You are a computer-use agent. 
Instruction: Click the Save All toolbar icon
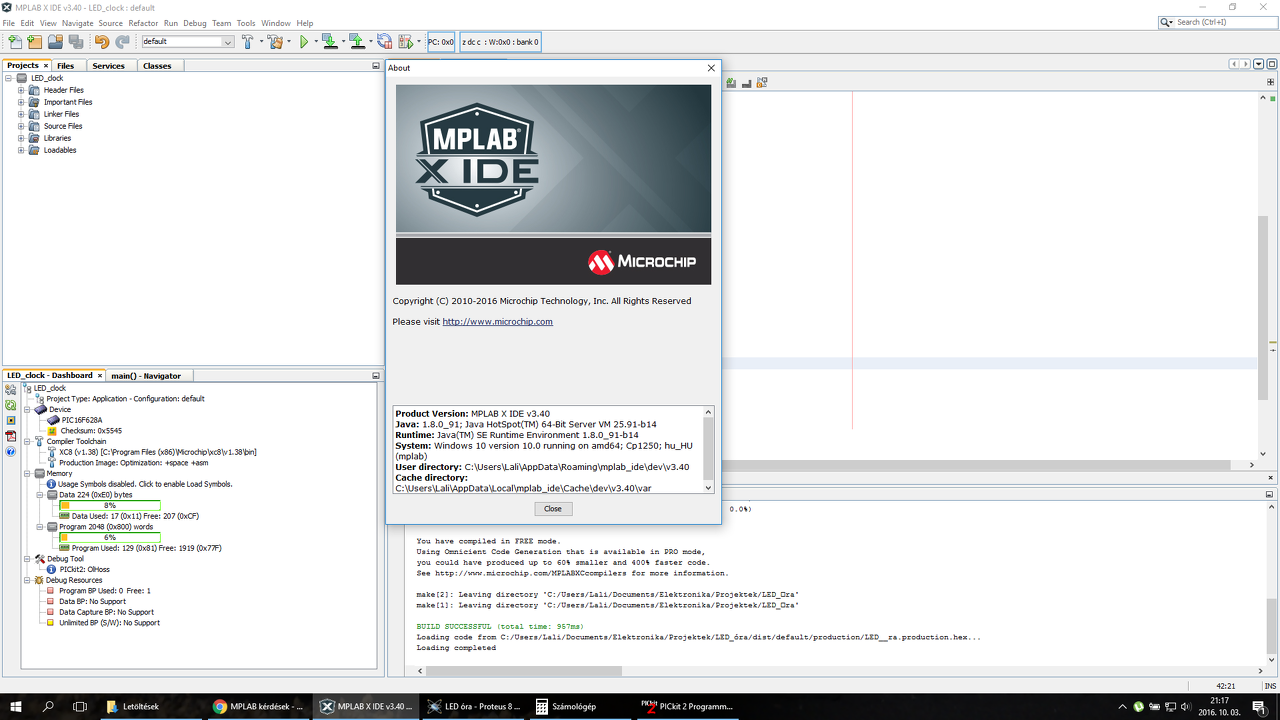click(75, 42)
